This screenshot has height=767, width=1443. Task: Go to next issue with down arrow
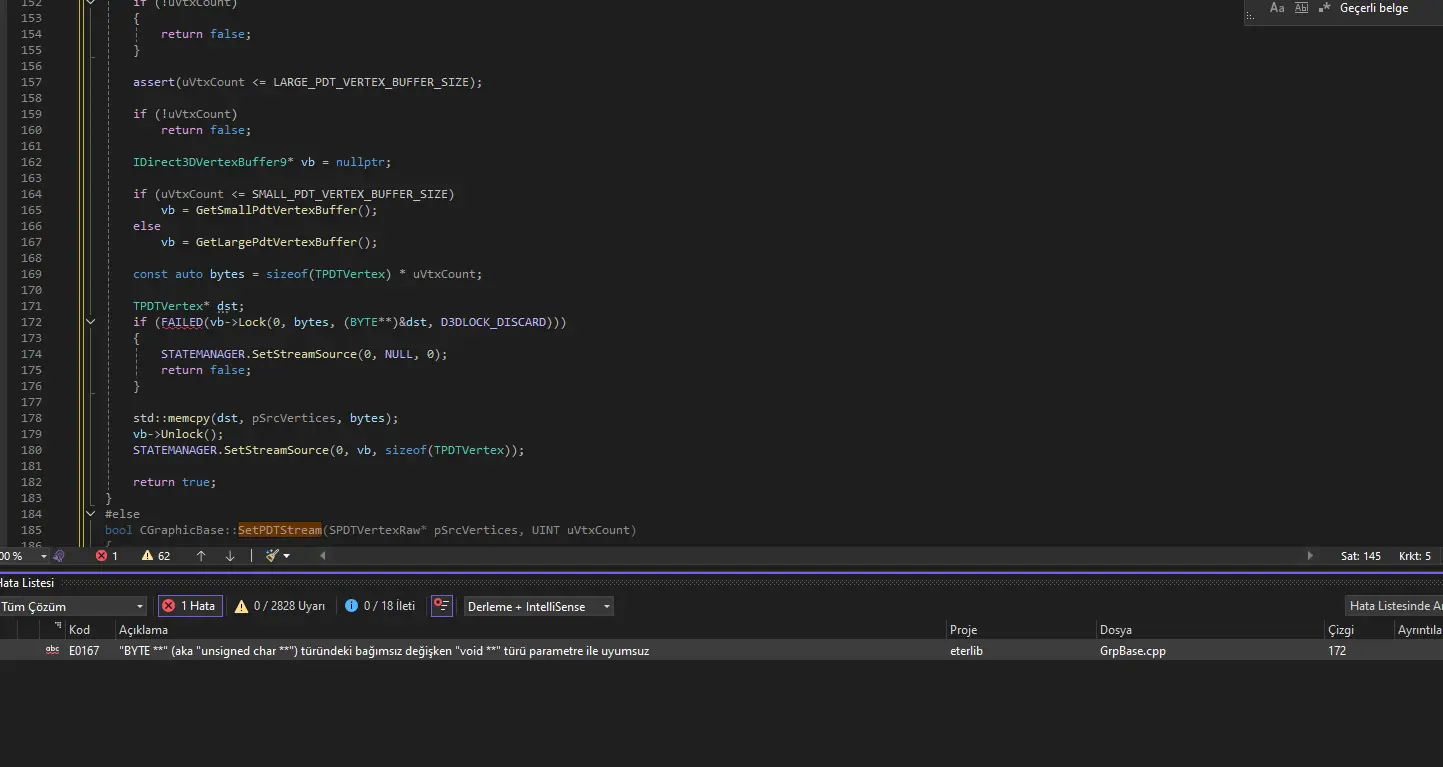[230, 555]
